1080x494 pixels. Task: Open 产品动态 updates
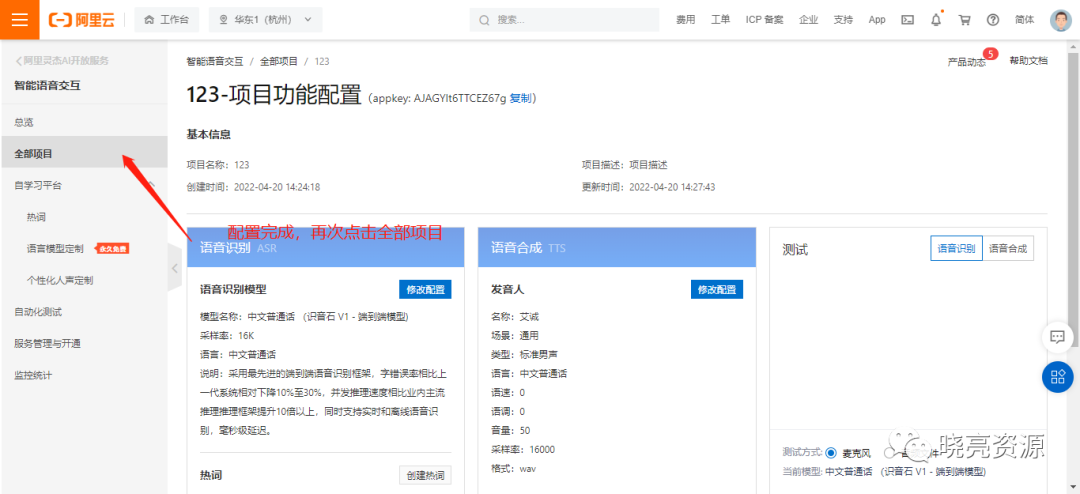coord(966,62)
